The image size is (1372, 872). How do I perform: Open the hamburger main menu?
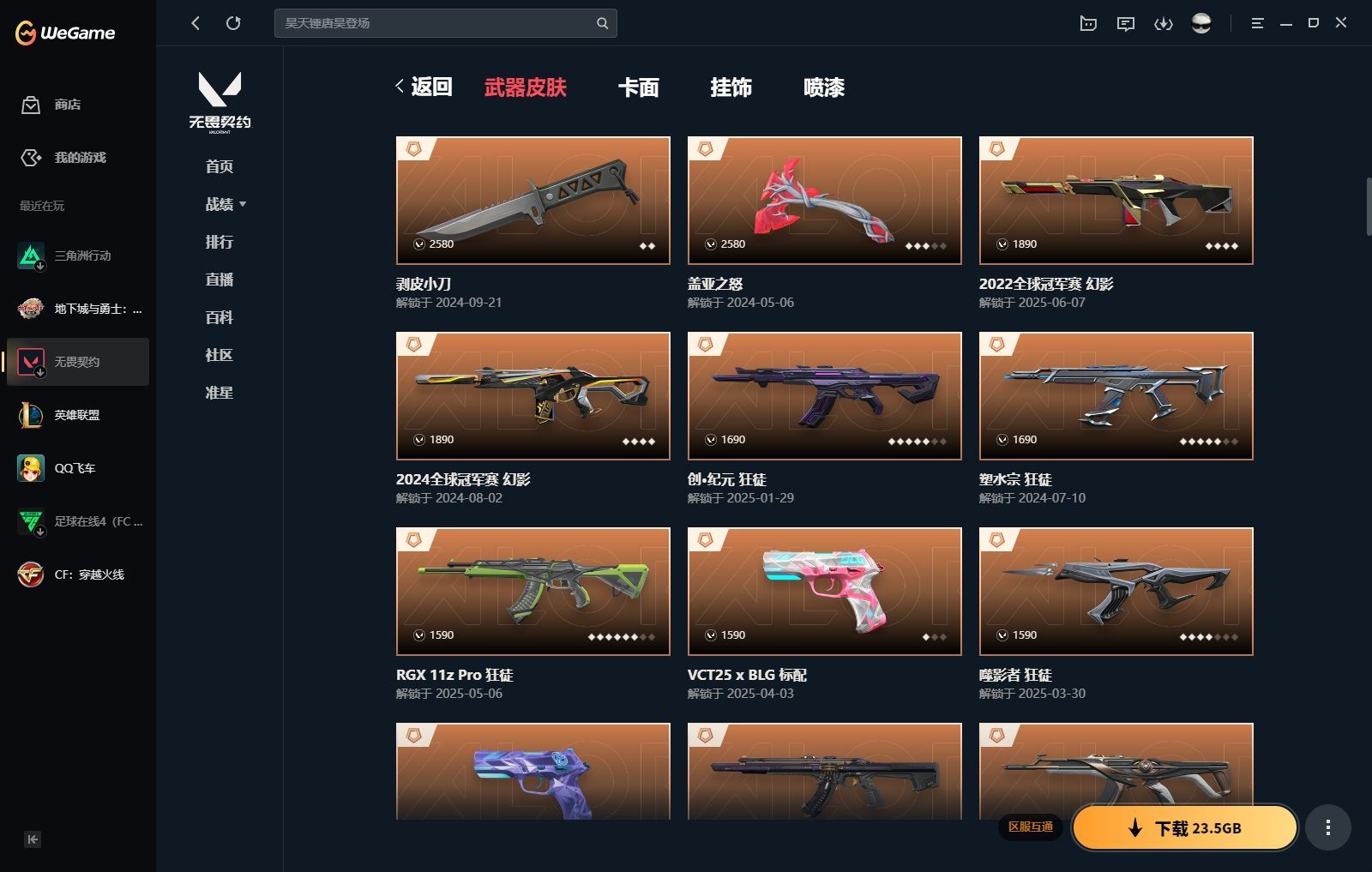pos(1258,23)
